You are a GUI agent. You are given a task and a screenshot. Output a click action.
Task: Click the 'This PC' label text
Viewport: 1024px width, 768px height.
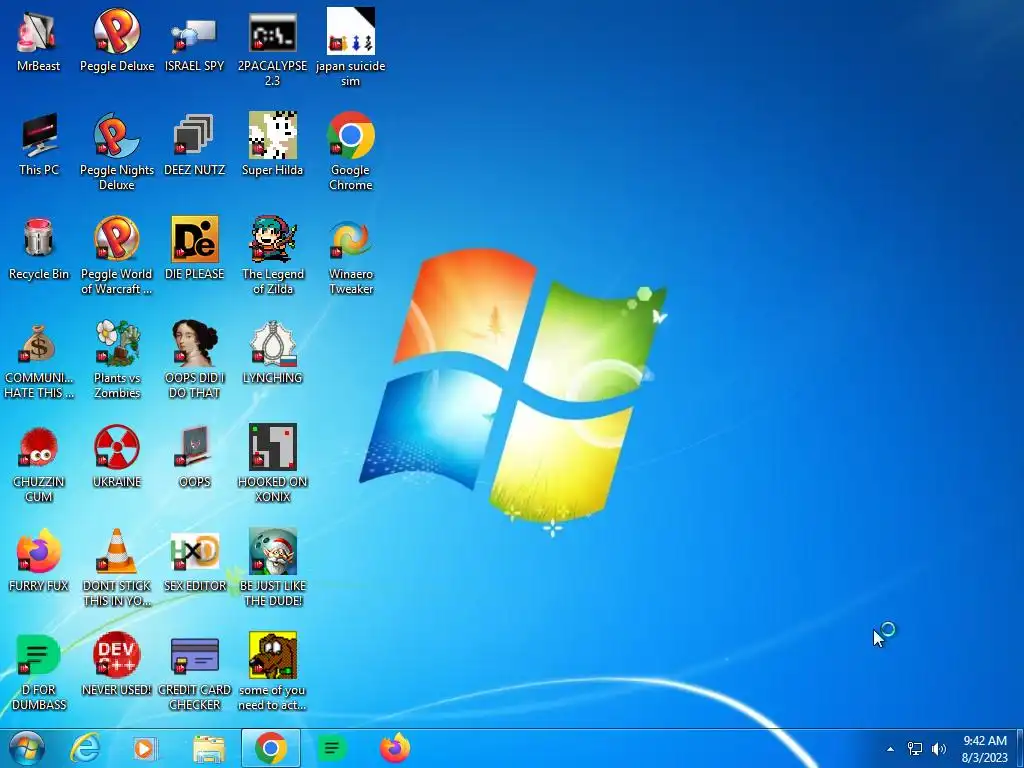pyautogui.click(x=39, y=170)
